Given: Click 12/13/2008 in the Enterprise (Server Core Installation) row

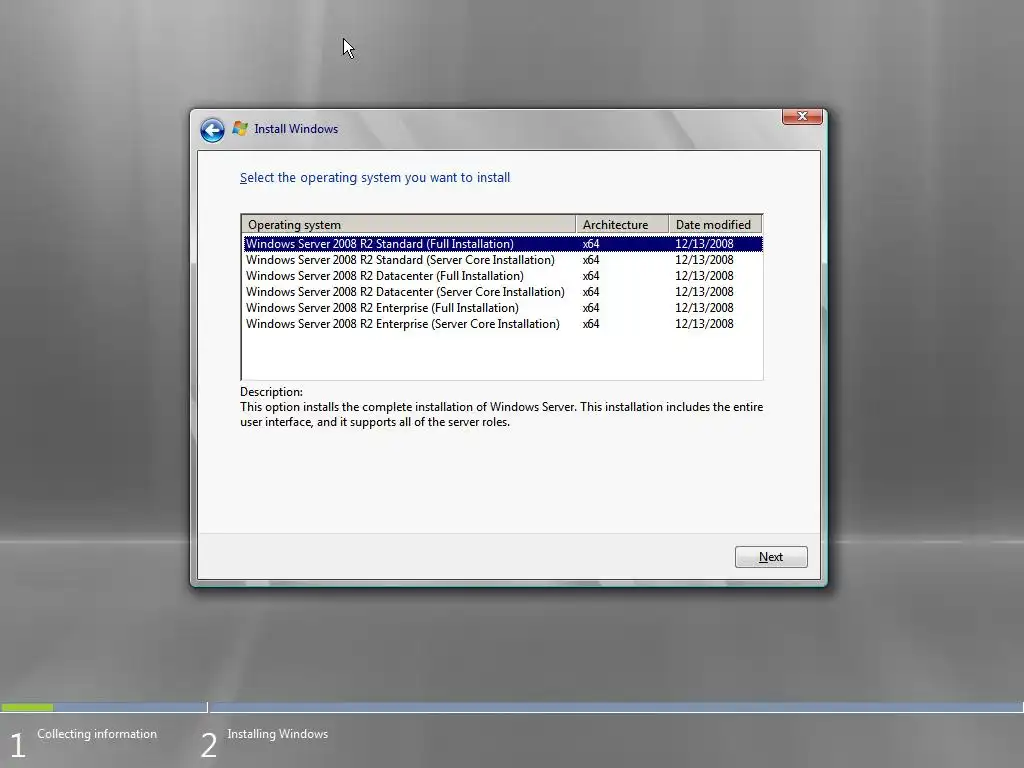Looking at the screenshot, I should pos(704,324).
